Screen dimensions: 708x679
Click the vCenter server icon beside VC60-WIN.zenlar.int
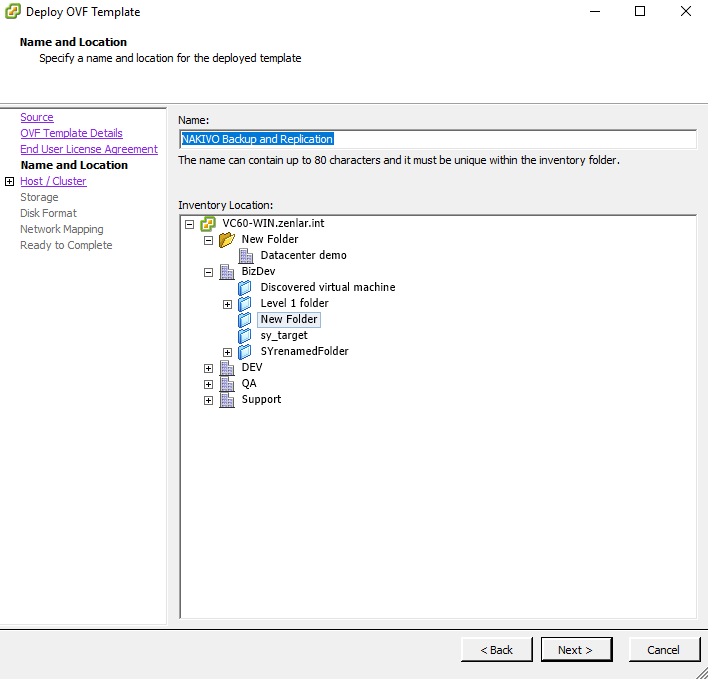(208, 223)
